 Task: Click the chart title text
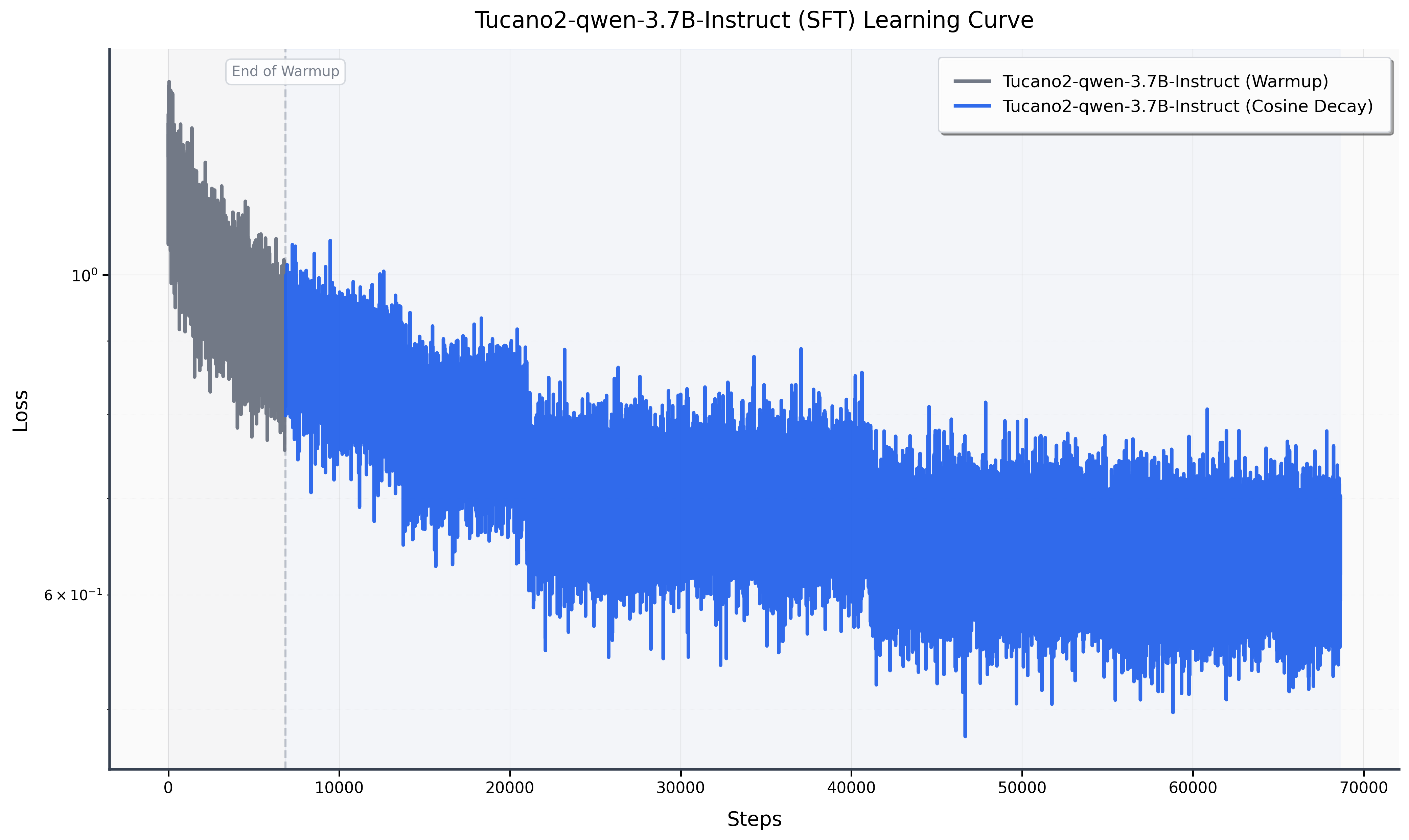pyautogui.click(x=754, y=20)
